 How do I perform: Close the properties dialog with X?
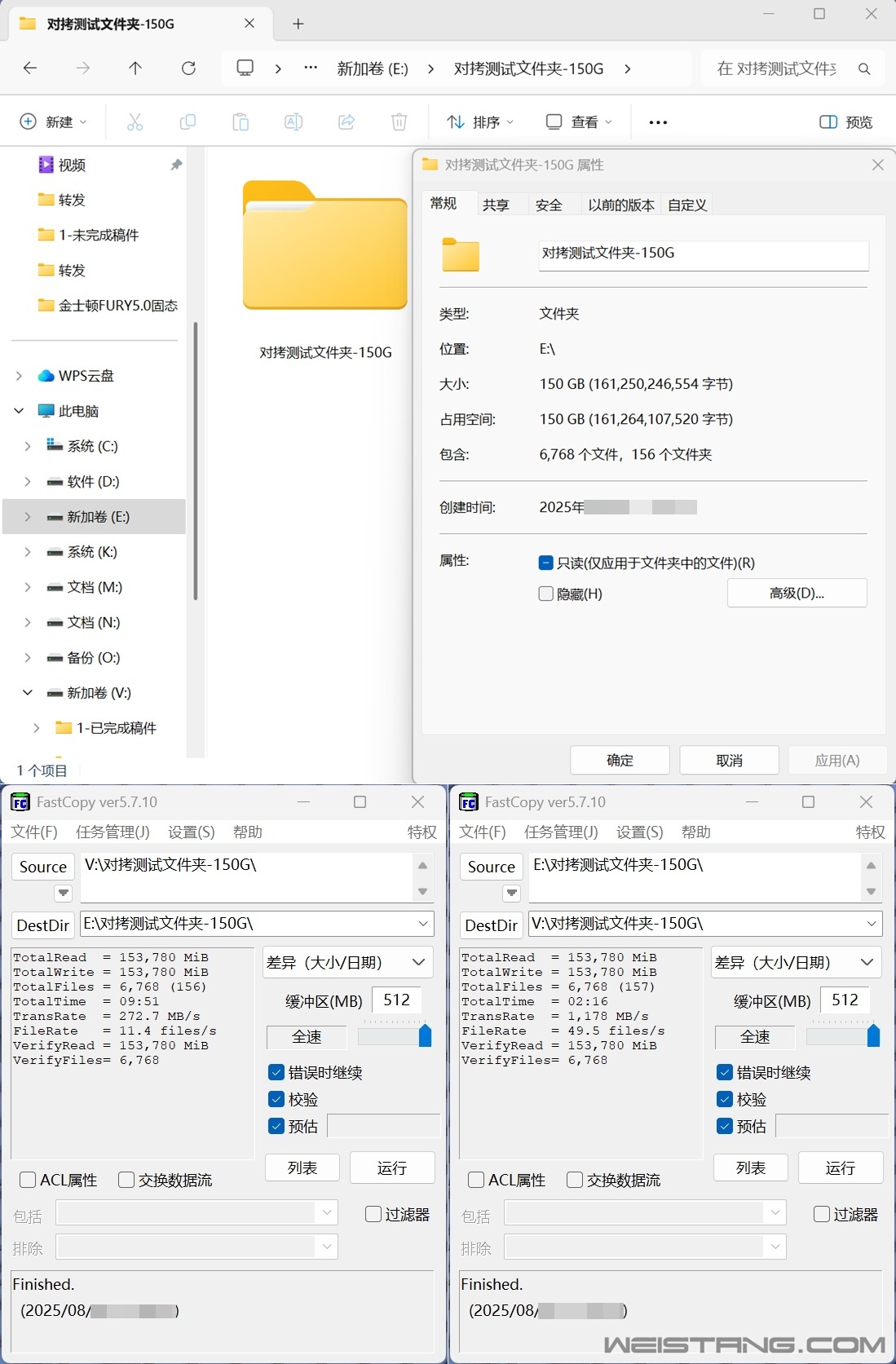click(x=878, y=165)
